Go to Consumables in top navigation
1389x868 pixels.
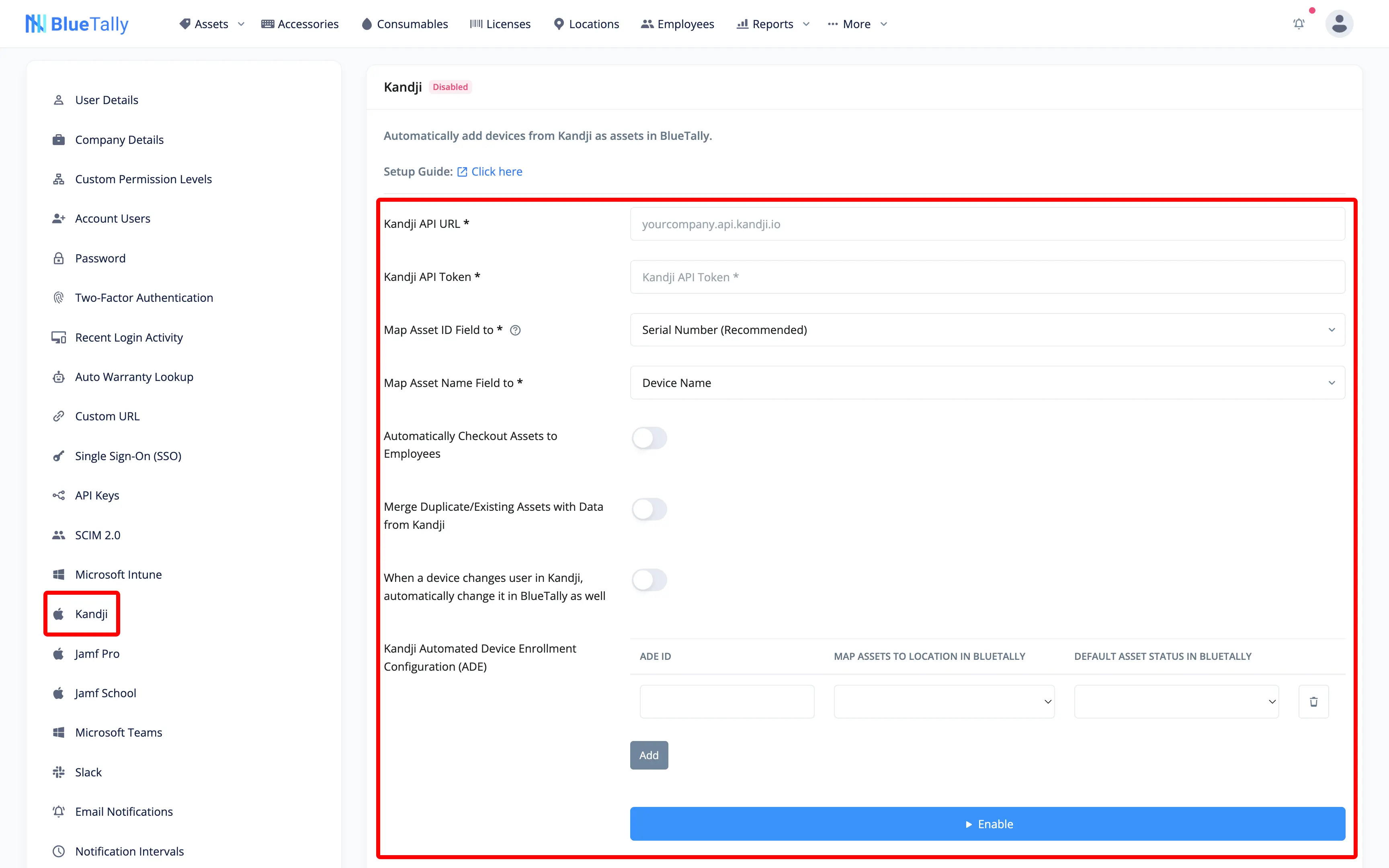[405, 24]
